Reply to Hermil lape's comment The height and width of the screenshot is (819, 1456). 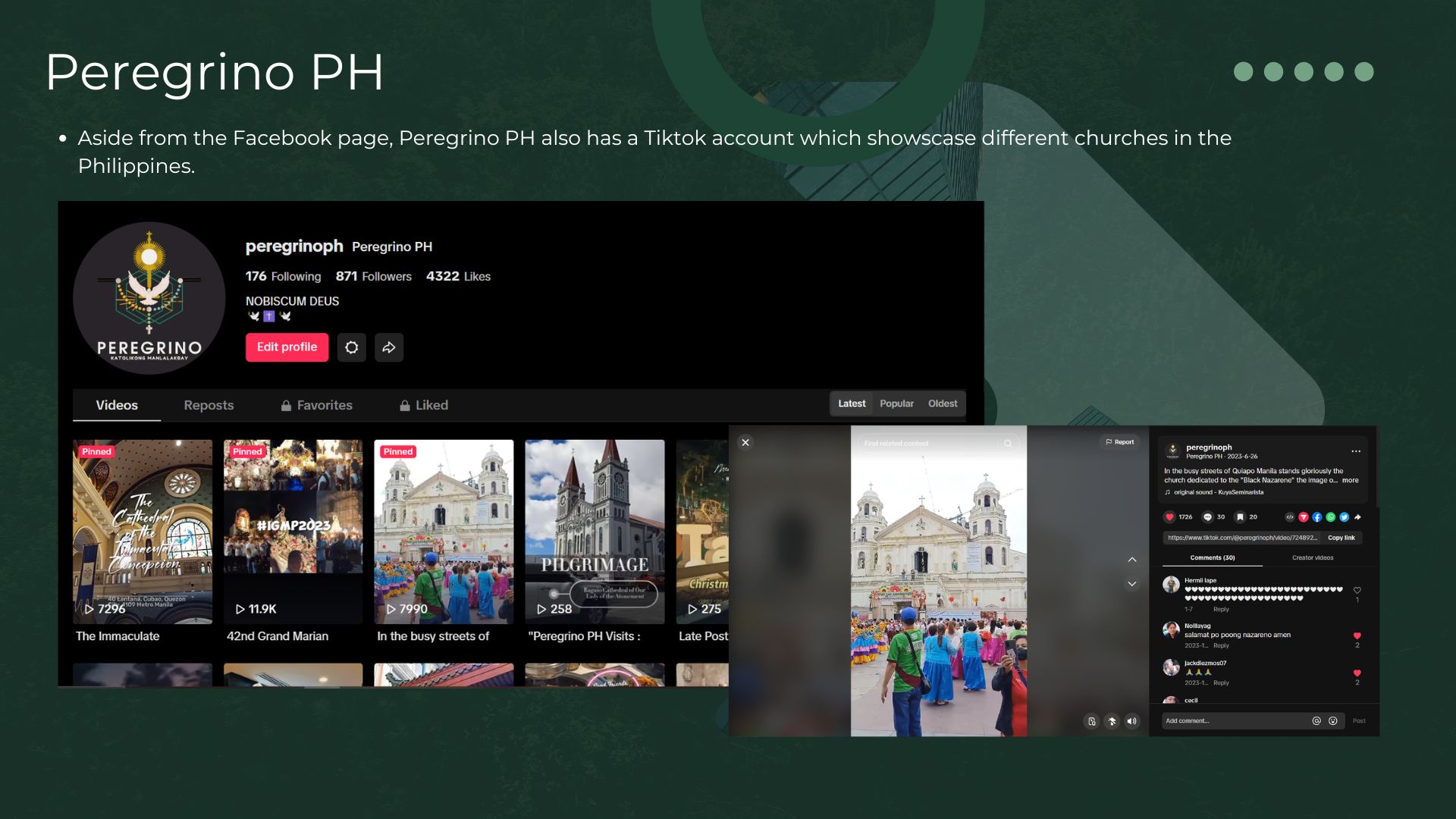(x=1221, y=610)
